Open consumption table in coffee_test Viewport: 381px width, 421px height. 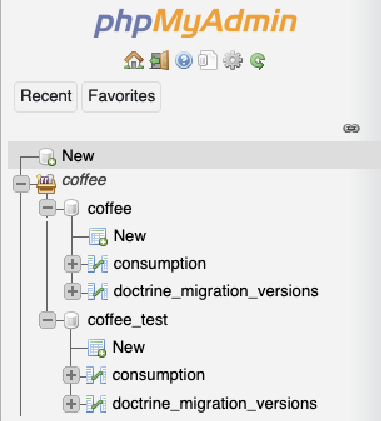(x=158, y=375)
